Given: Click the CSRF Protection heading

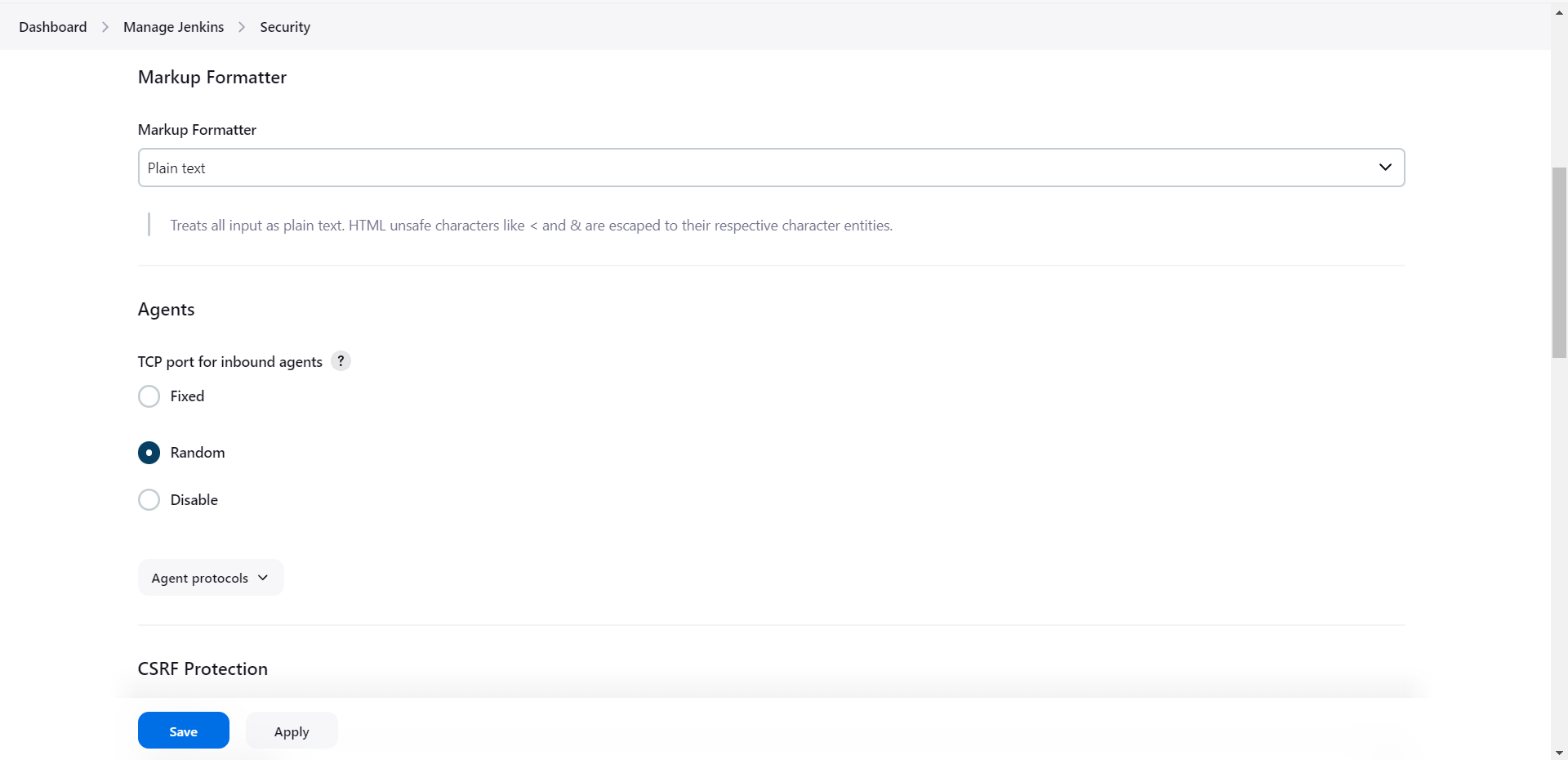Looking at the screenshot, I should pyautogui.click(x=203, y=669).
